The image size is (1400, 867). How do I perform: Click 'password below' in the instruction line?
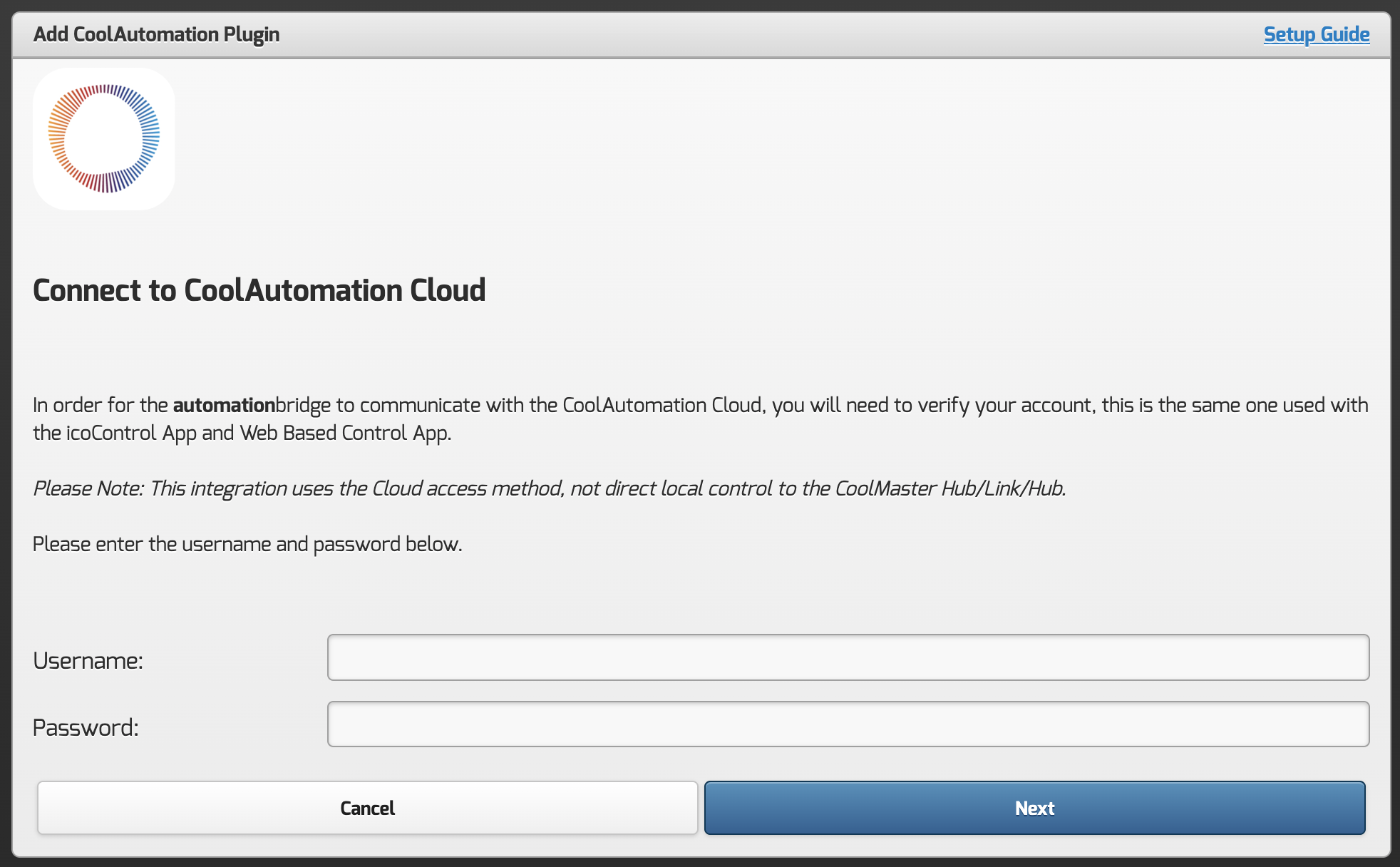[387, 544]
